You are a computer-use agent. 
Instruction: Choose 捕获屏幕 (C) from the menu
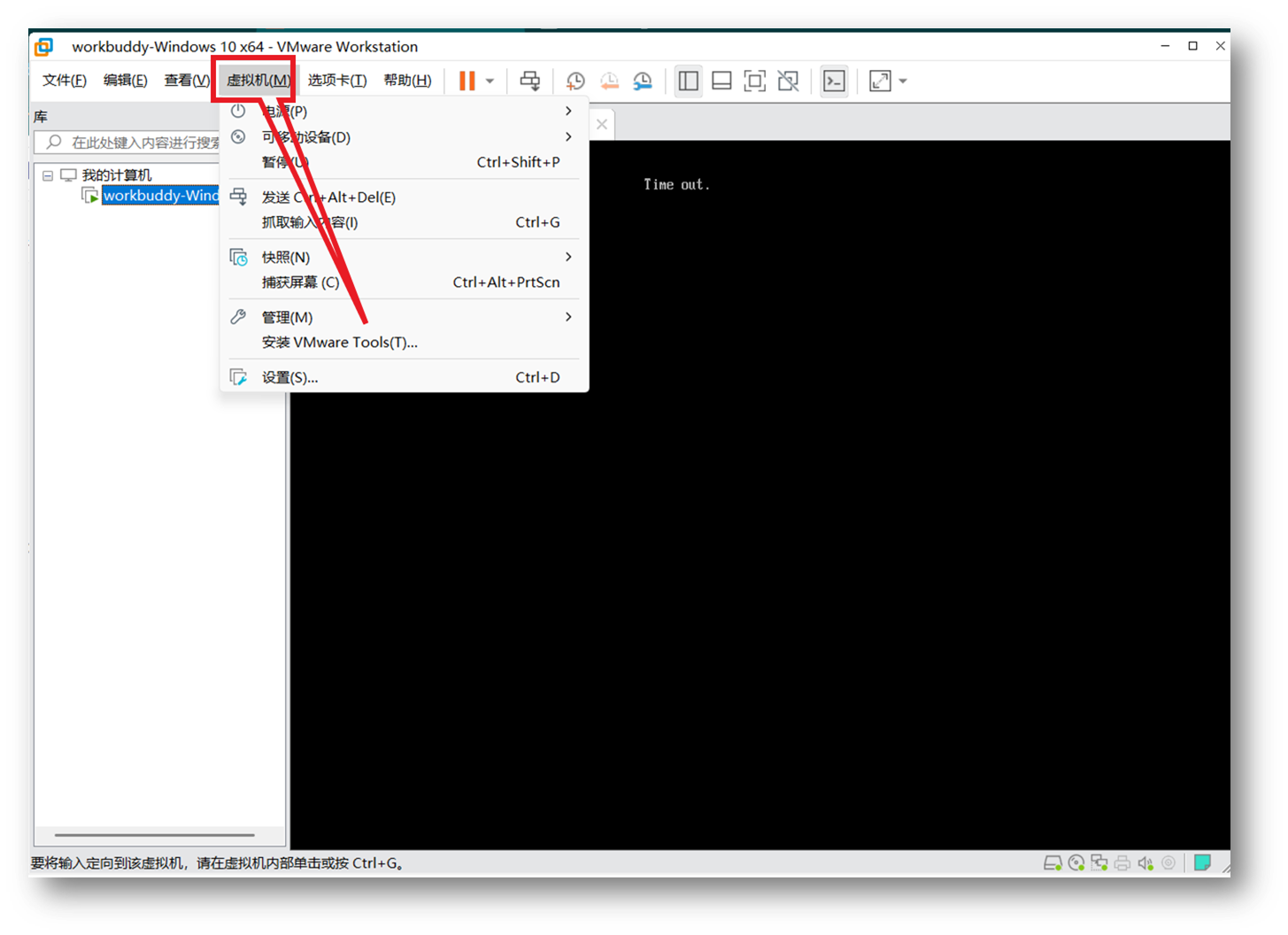(404, 282)
